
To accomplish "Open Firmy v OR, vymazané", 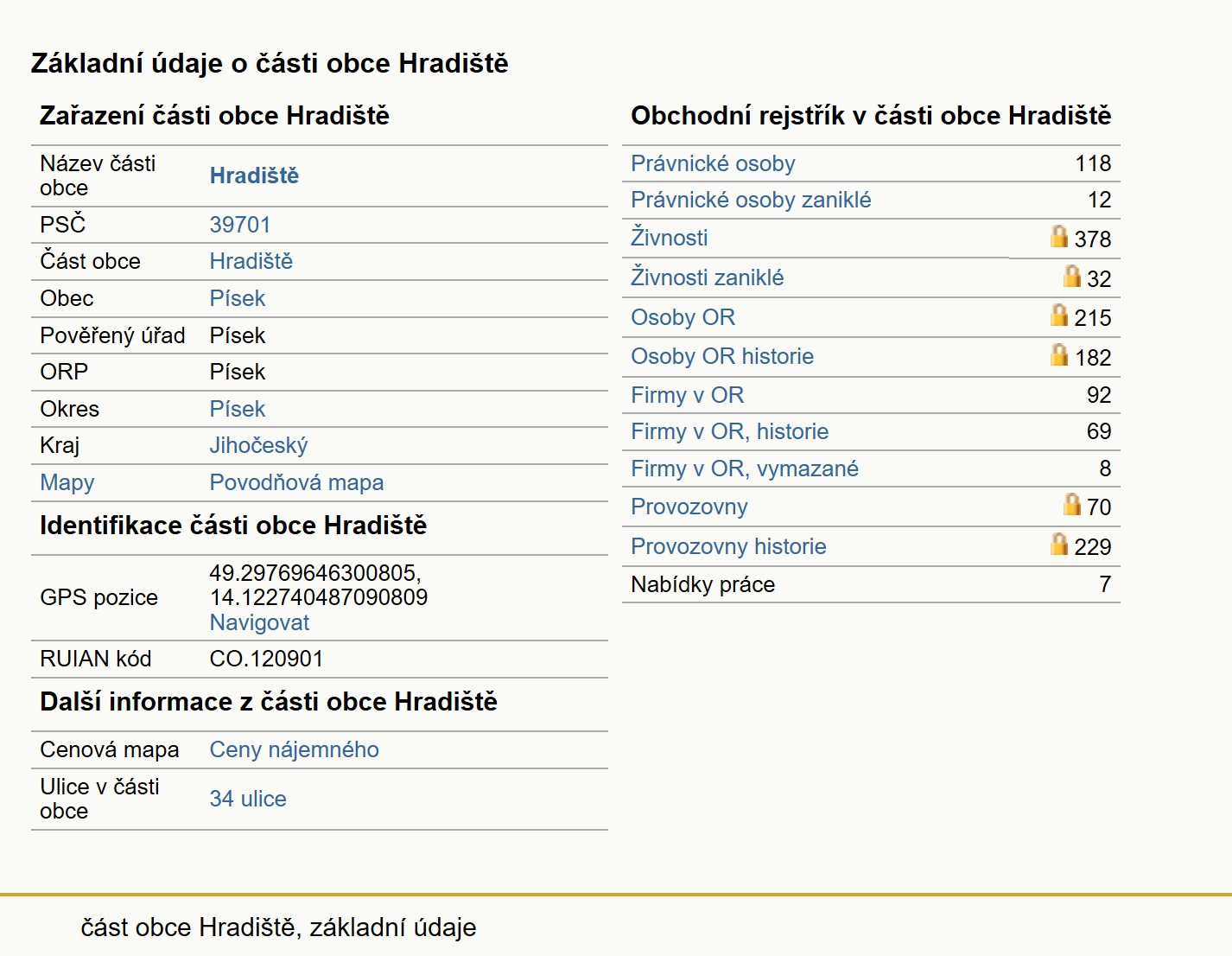I will [x=745, y=468].
